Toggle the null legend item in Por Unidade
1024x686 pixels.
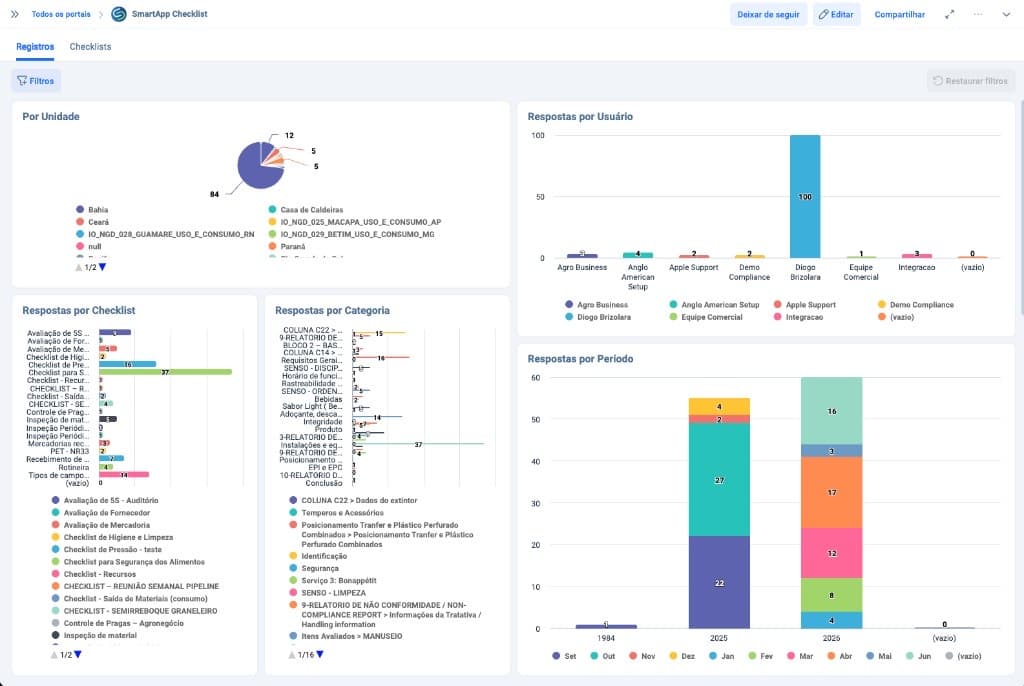pyautogui.click(x=89, y=246)
